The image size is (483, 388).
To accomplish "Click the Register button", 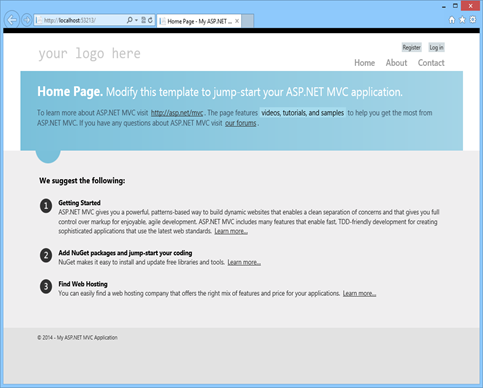I will 411,47.
